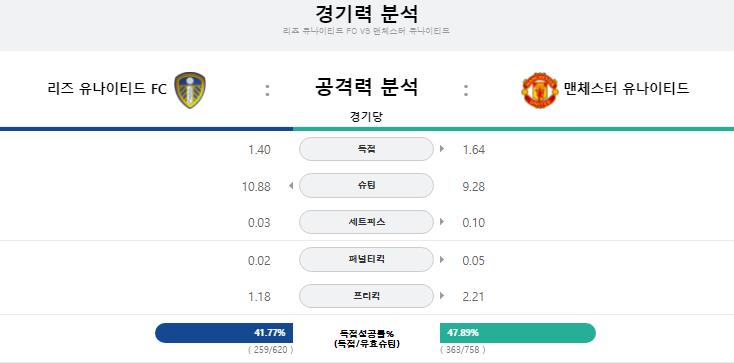Click the Leeds United FC crest logo
Image resolution: width=734 pixels, height=363 pixels.
(190, 90)
